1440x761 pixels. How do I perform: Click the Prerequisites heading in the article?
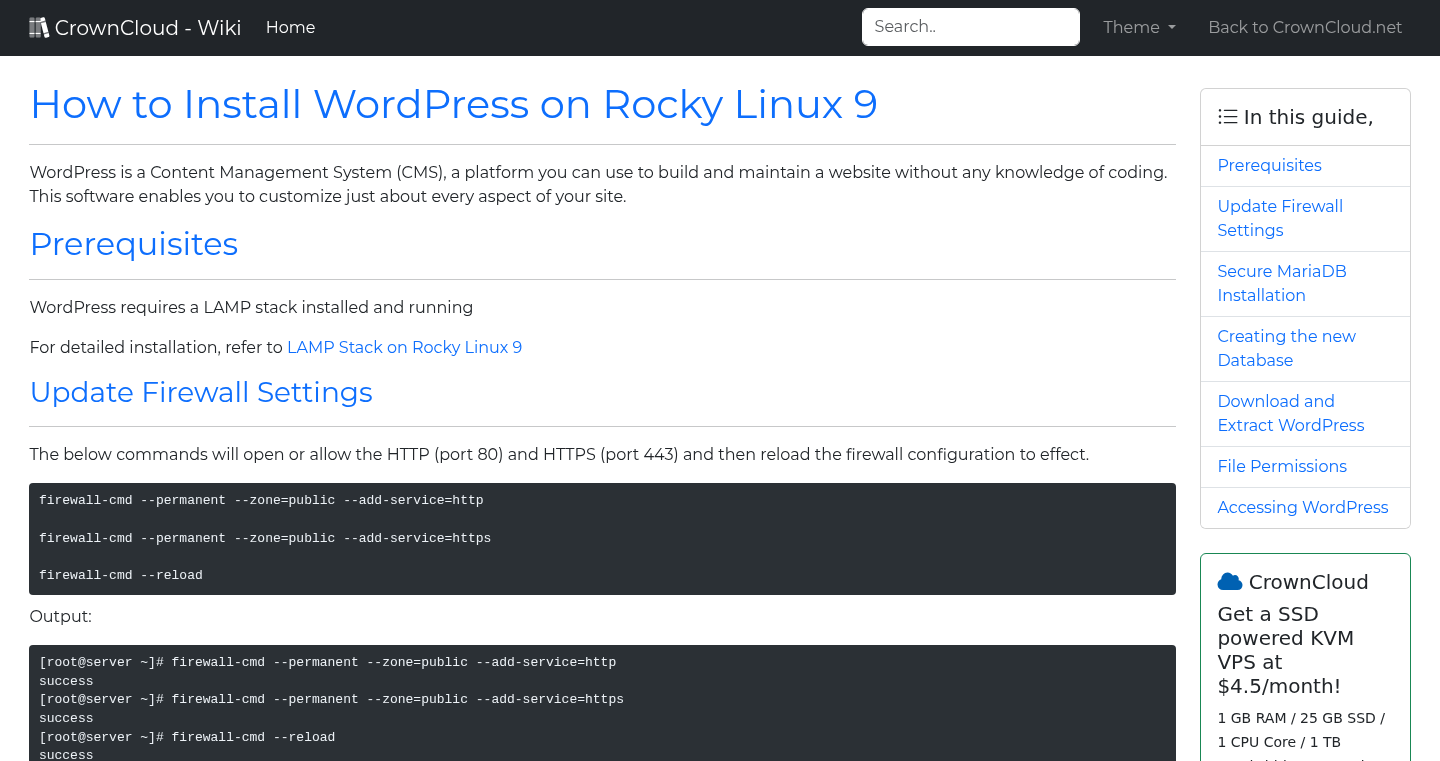[x=134, y=244]
